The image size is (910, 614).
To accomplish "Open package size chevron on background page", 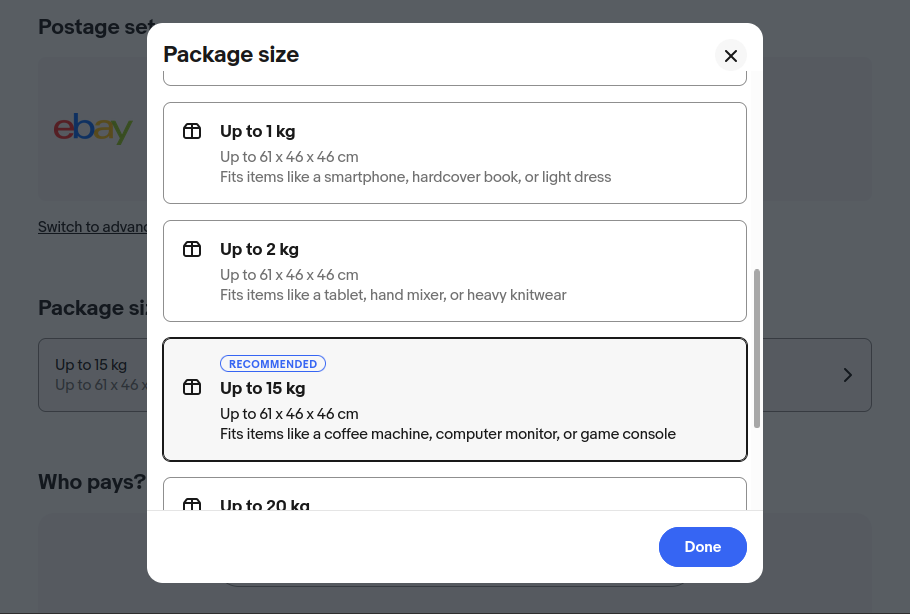I will pos(847,375).
